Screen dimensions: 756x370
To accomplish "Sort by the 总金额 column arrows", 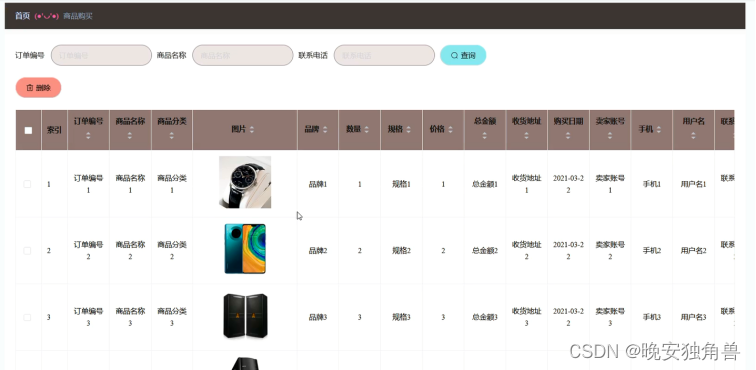I will tap(485, 136).
